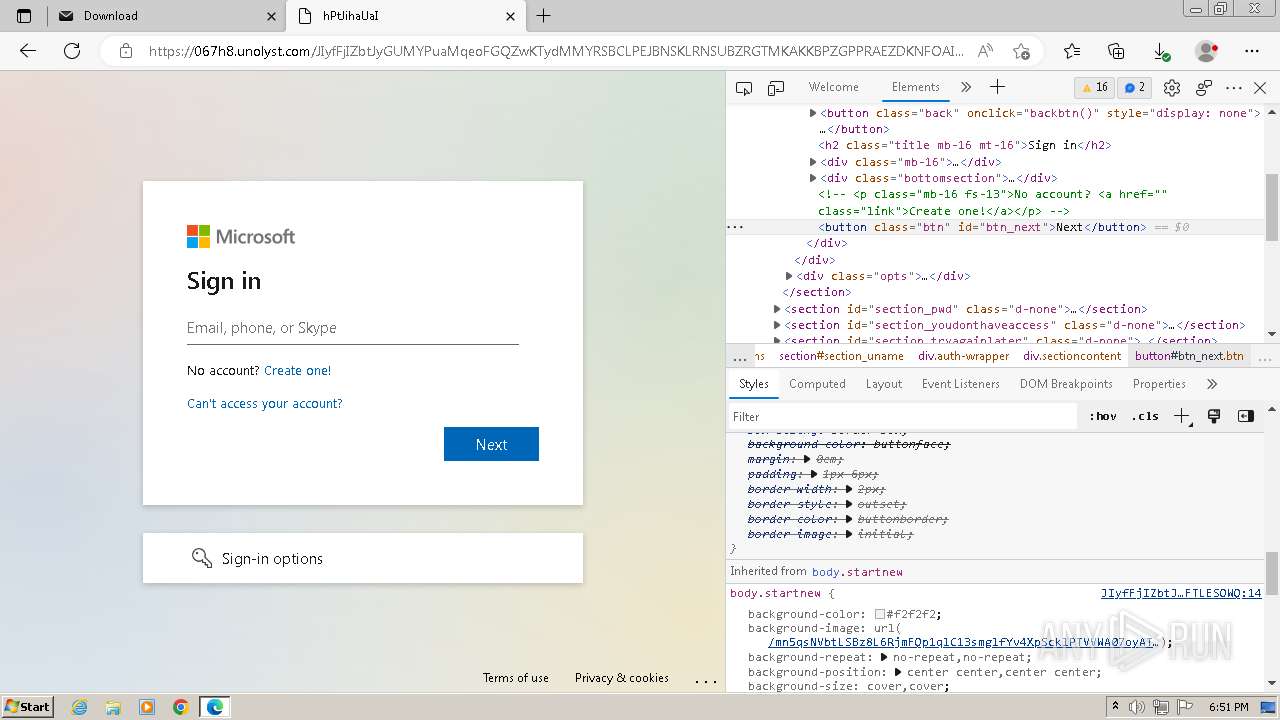Open the Terms of use link

516,678
